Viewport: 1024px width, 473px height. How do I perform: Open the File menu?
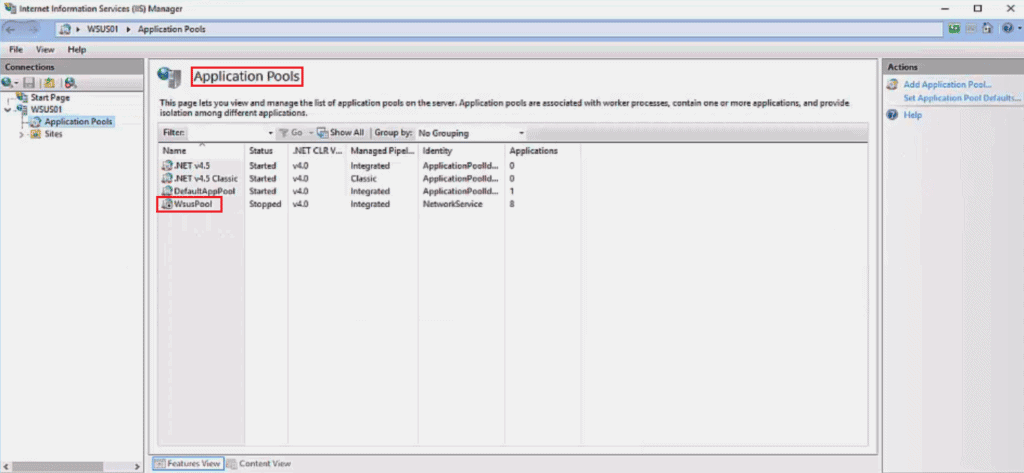16,49
